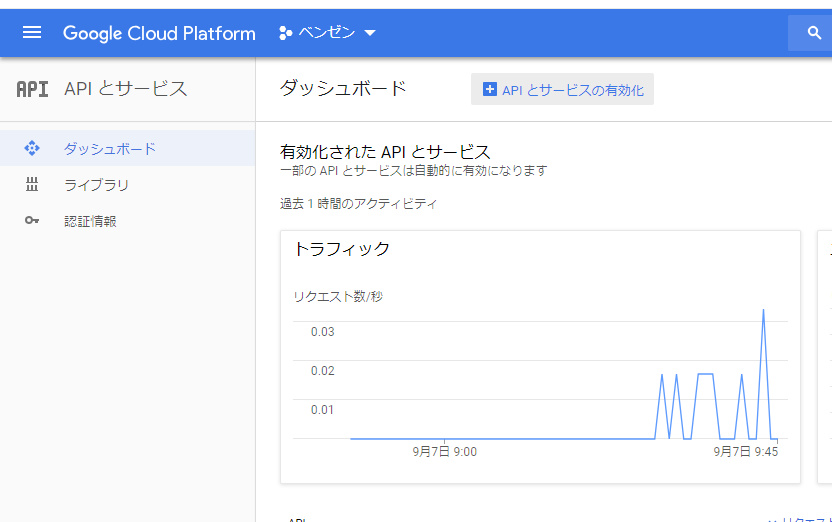Click the project hexagon icon beside ベンゼン

click(285, 33)
